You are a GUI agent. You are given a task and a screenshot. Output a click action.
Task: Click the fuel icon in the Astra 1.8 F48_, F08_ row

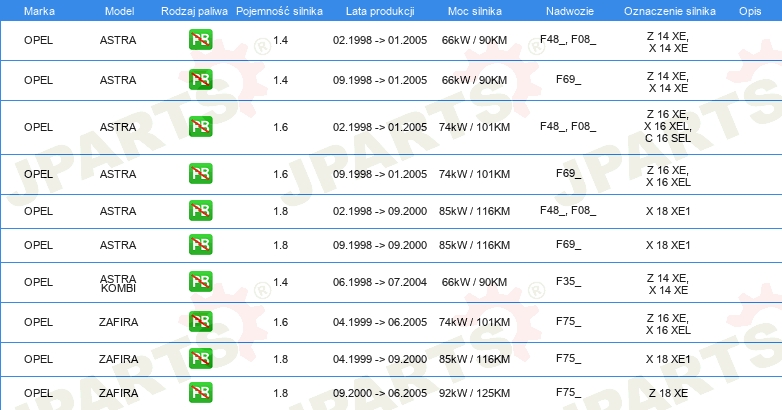pos(201,210)
